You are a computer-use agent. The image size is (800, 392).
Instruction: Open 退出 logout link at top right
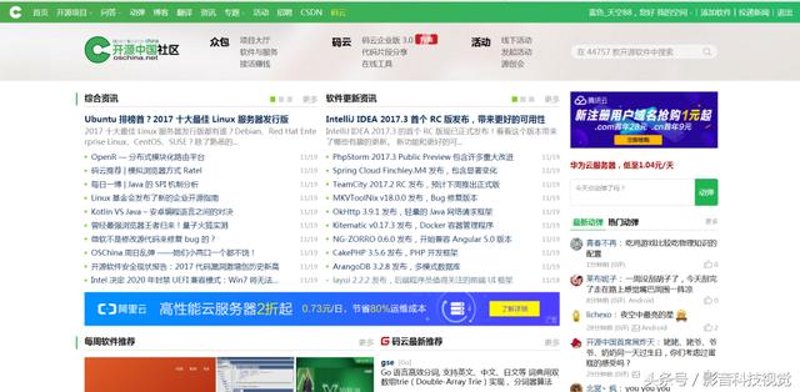click(784, 12)
